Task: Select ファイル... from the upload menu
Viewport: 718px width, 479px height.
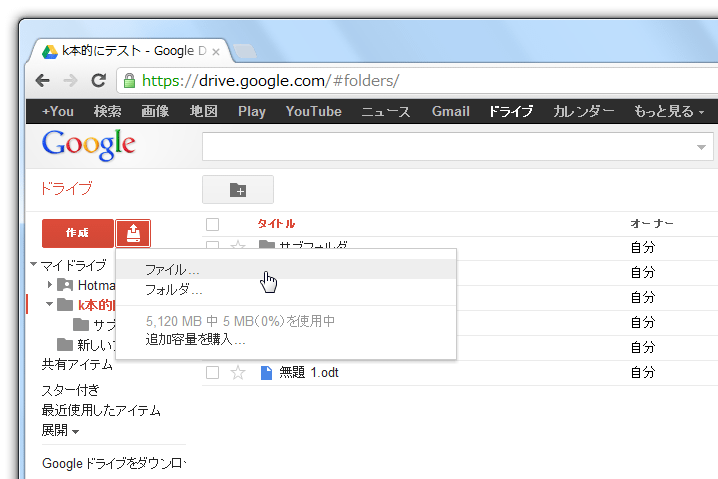Action: pyautogui.click(x=286, y=269)
